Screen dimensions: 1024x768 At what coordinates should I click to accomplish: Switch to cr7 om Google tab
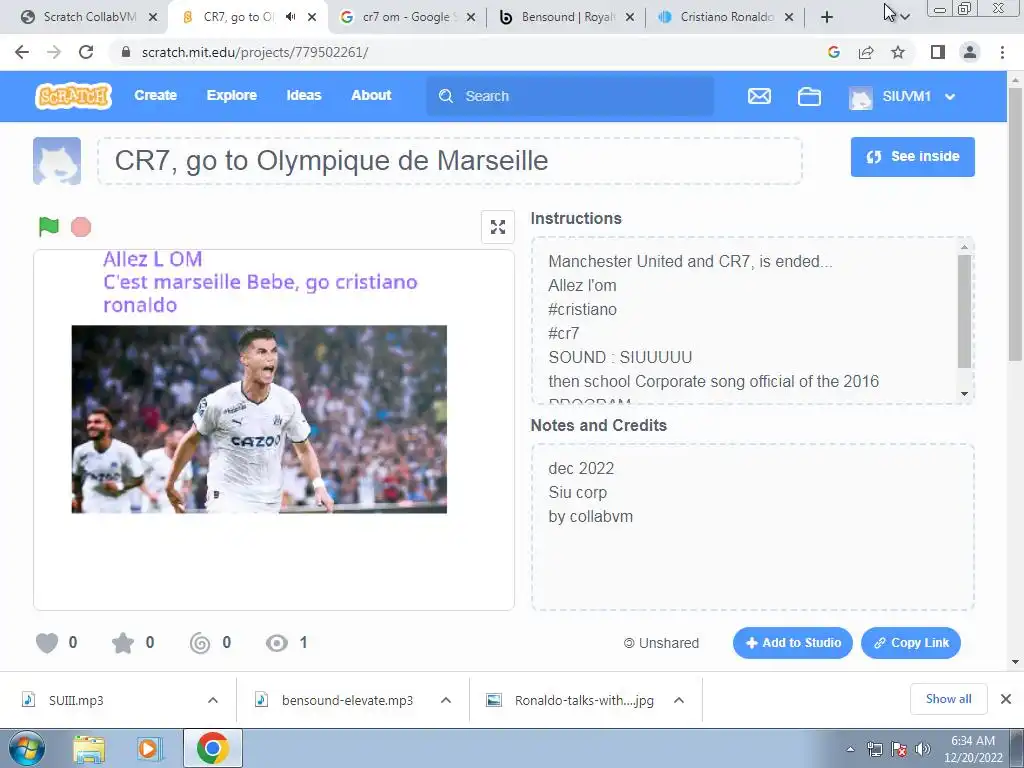point(406,17)
